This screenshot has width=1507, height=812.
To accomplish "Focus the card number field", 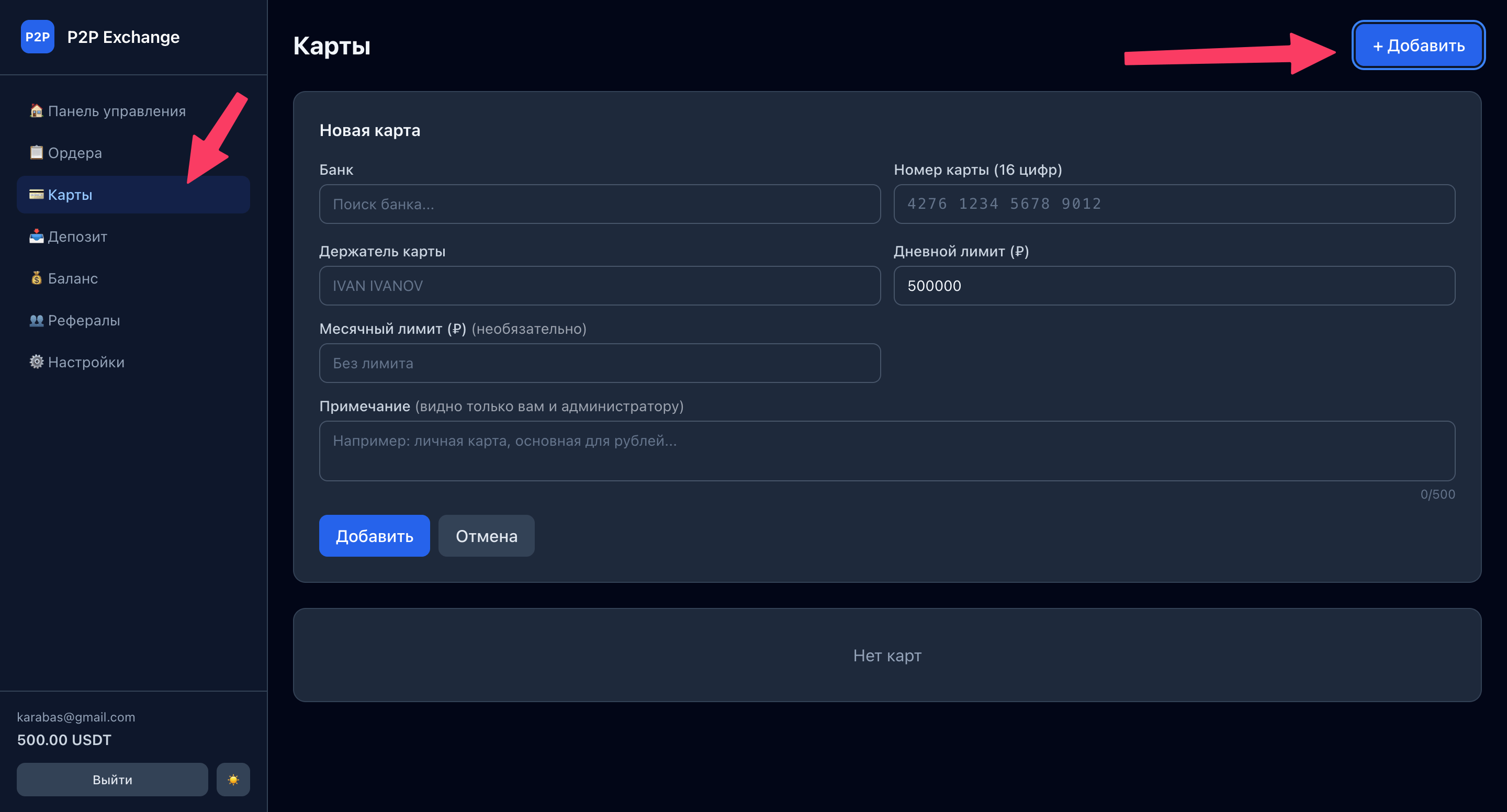I will pos(1174,204).
